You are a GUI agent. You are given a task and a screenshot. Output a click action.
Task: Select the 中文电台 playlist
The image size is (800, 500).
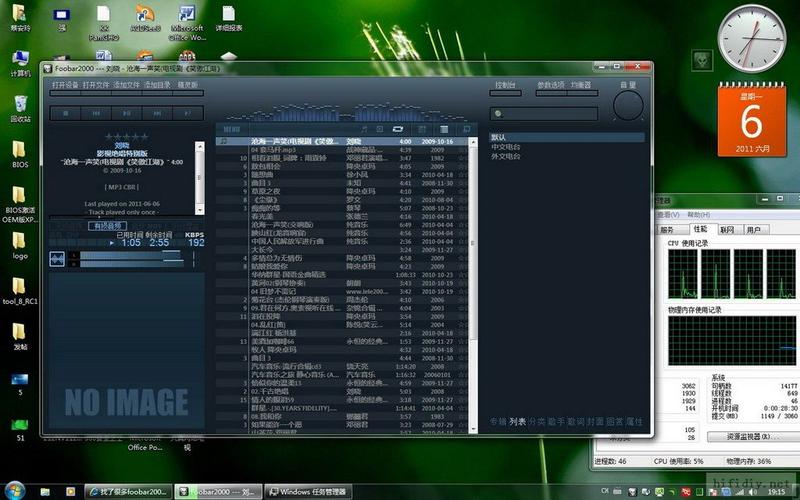coord(505,147)
